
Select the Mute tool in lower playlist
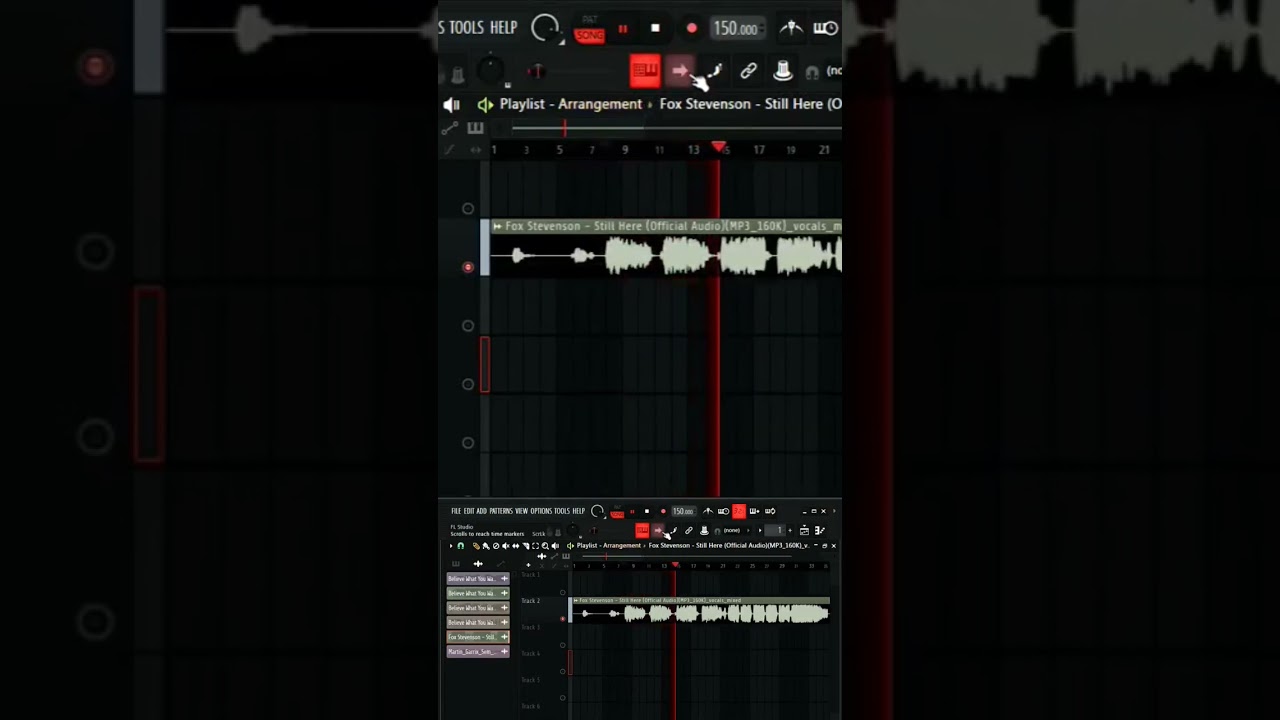click(x=506, y=546)
